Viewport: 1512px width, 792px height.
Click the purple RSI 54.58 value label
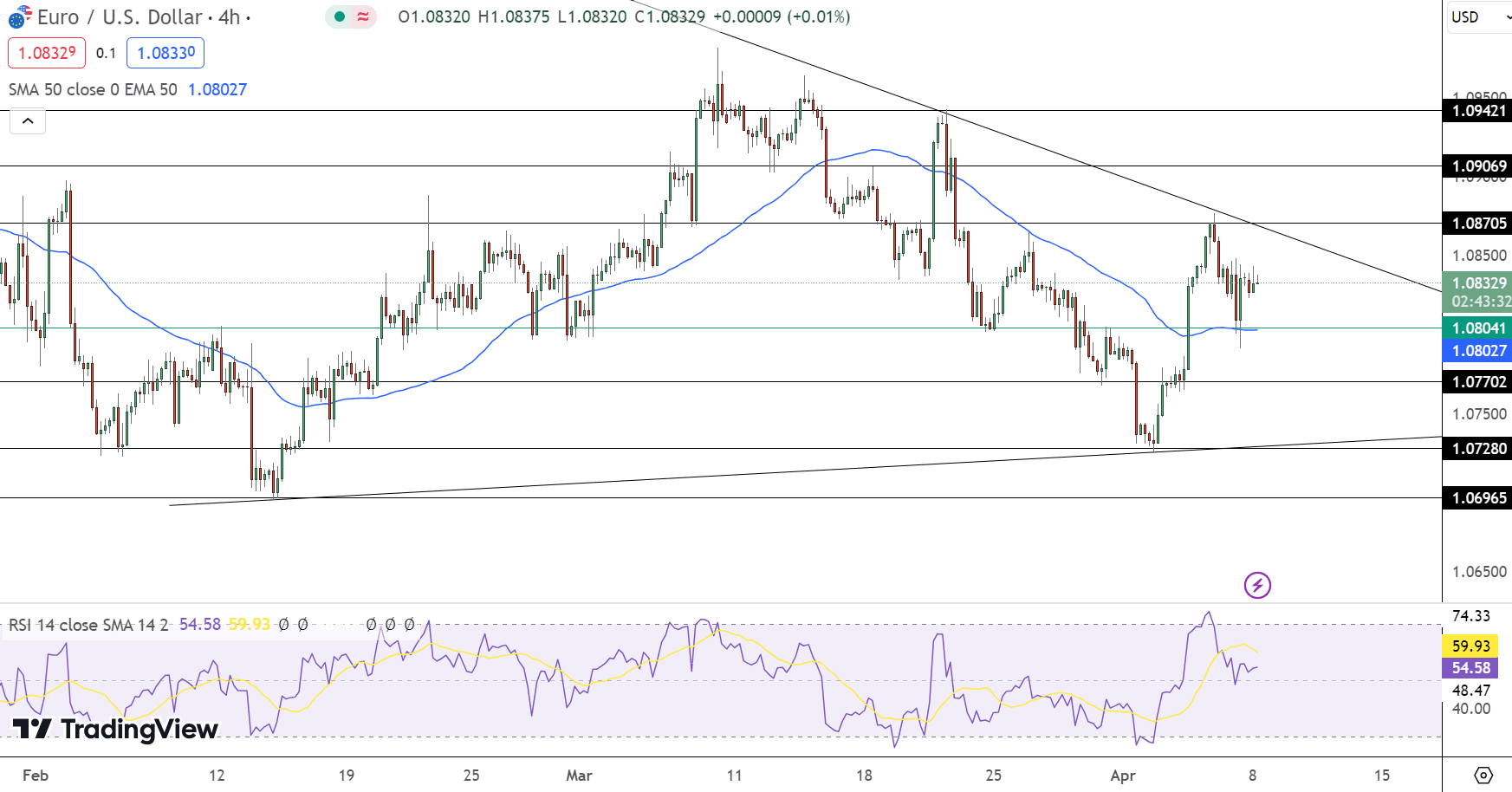coord(1470,668)
